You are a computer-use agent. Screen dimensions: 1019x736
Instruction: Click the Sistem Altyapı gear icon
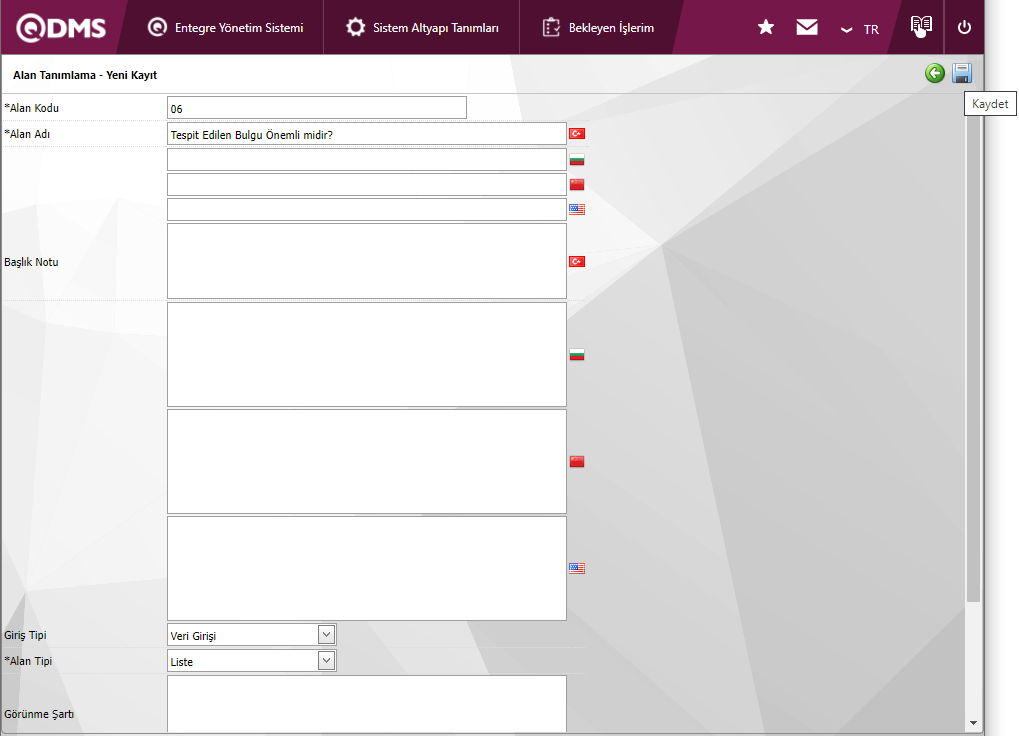tap(355, 27)
